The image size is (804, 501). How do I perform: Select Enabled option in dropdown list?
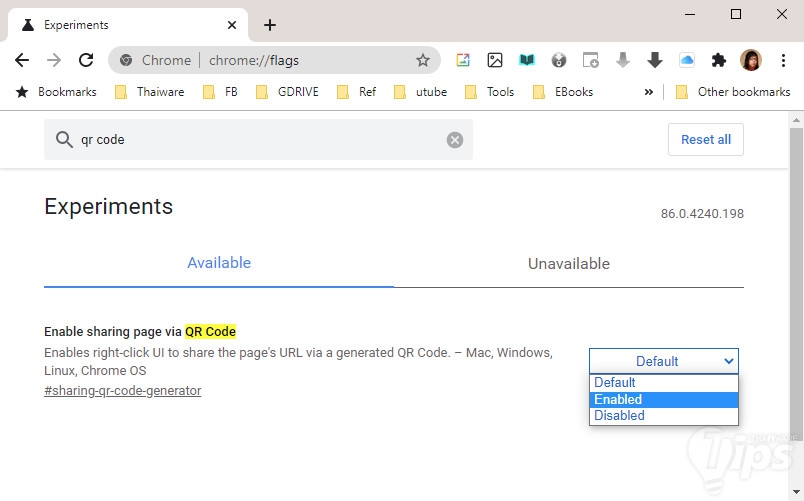pos(664,399)
